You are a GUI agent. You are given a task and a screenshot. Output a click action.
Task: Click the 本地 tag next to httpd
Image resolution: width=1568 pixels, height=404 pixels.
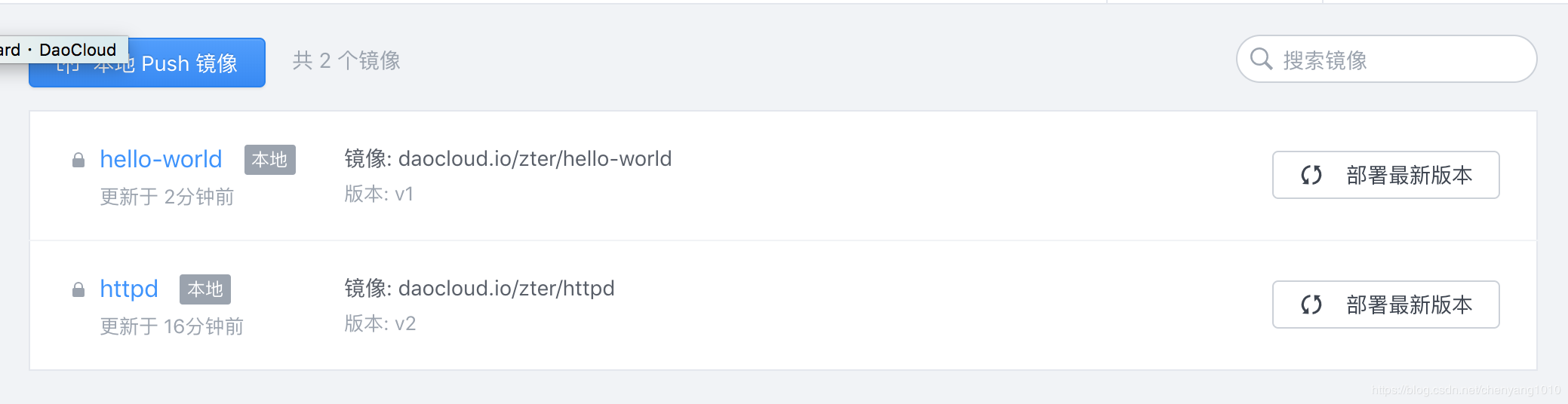point(205,289)
